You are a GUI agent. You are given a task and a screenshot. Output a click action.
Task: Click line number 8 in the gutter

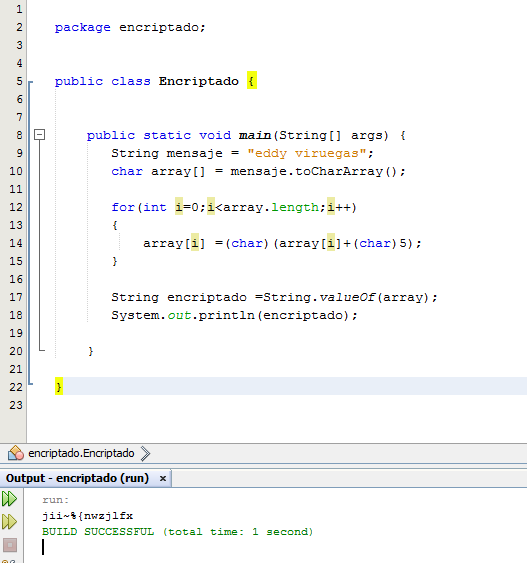[x=19, y=135]
